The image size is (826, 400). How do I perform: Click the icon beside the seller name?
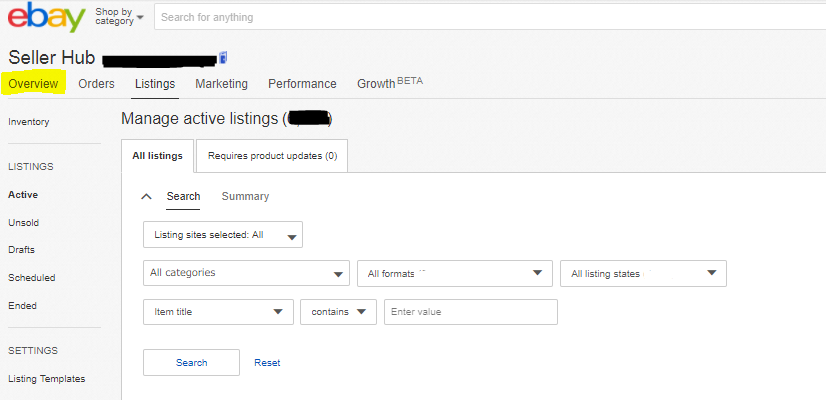tap(223, 57)
